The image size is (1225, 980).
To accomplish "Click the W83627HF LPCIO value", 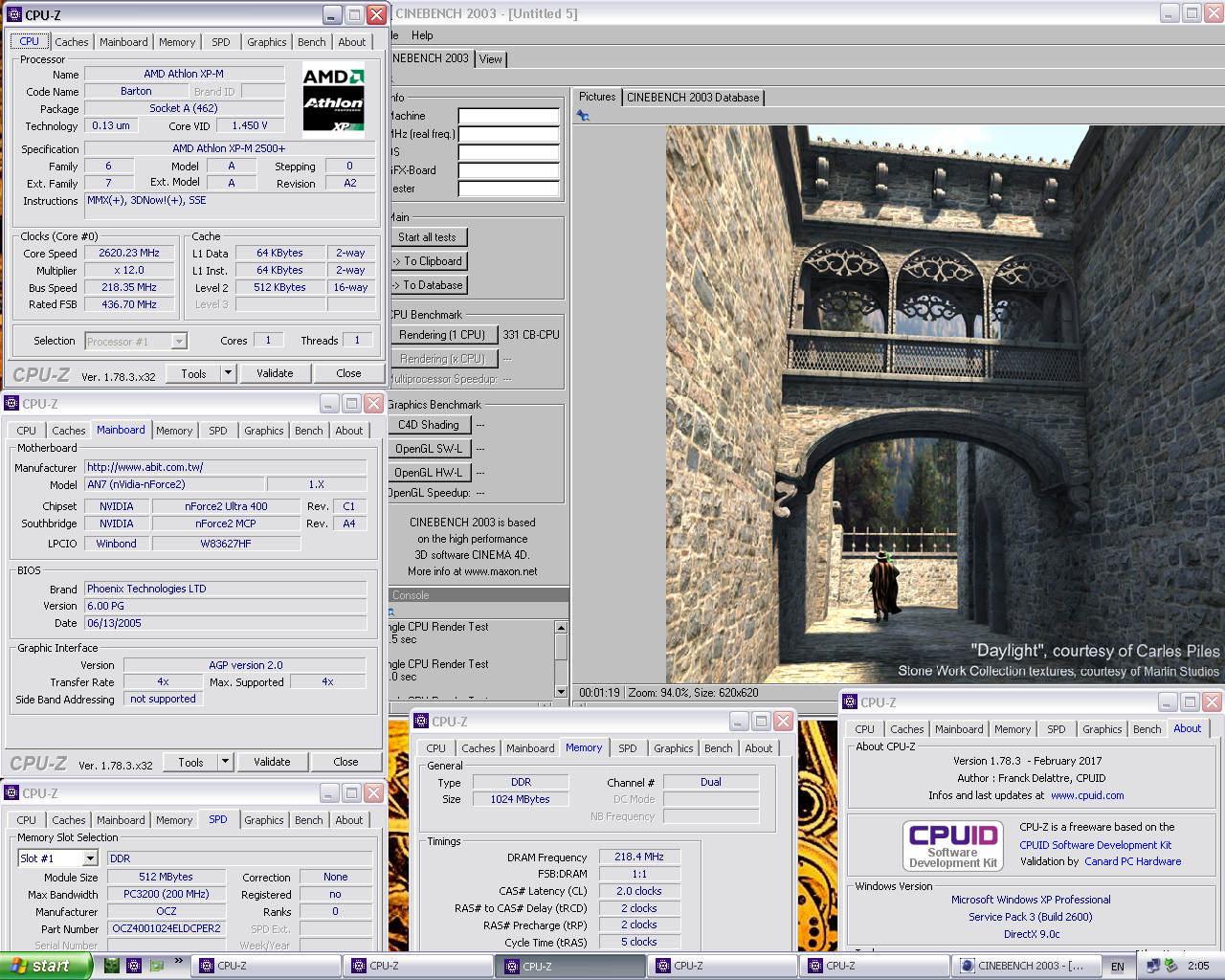I will click(x=226, y=544).
